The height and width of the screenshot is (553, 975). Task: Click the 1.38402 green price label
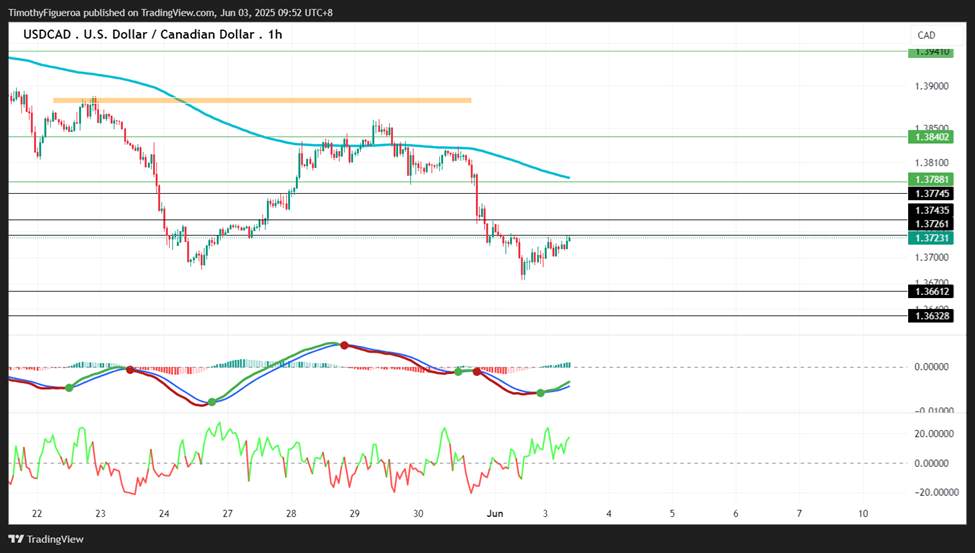930,137
